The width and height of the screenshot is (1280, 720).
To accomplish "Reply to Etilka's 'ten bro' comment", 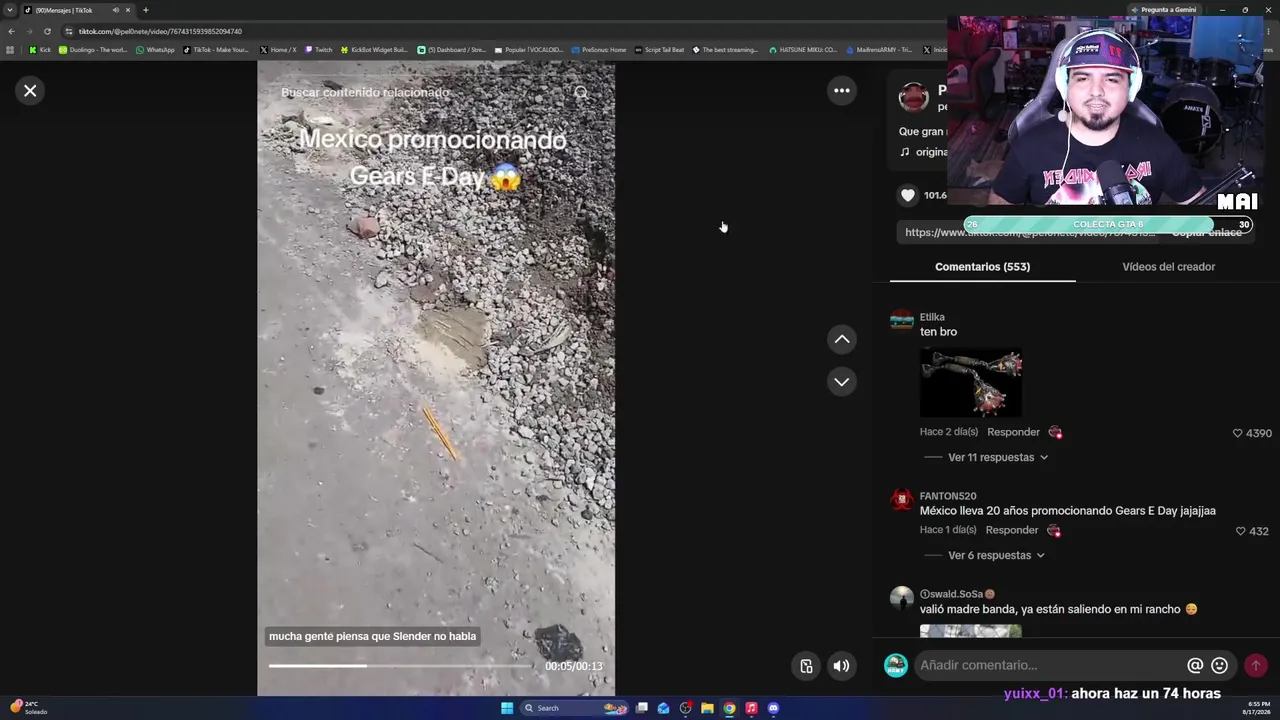I will pyautogui.click(x=1013, y=432).
